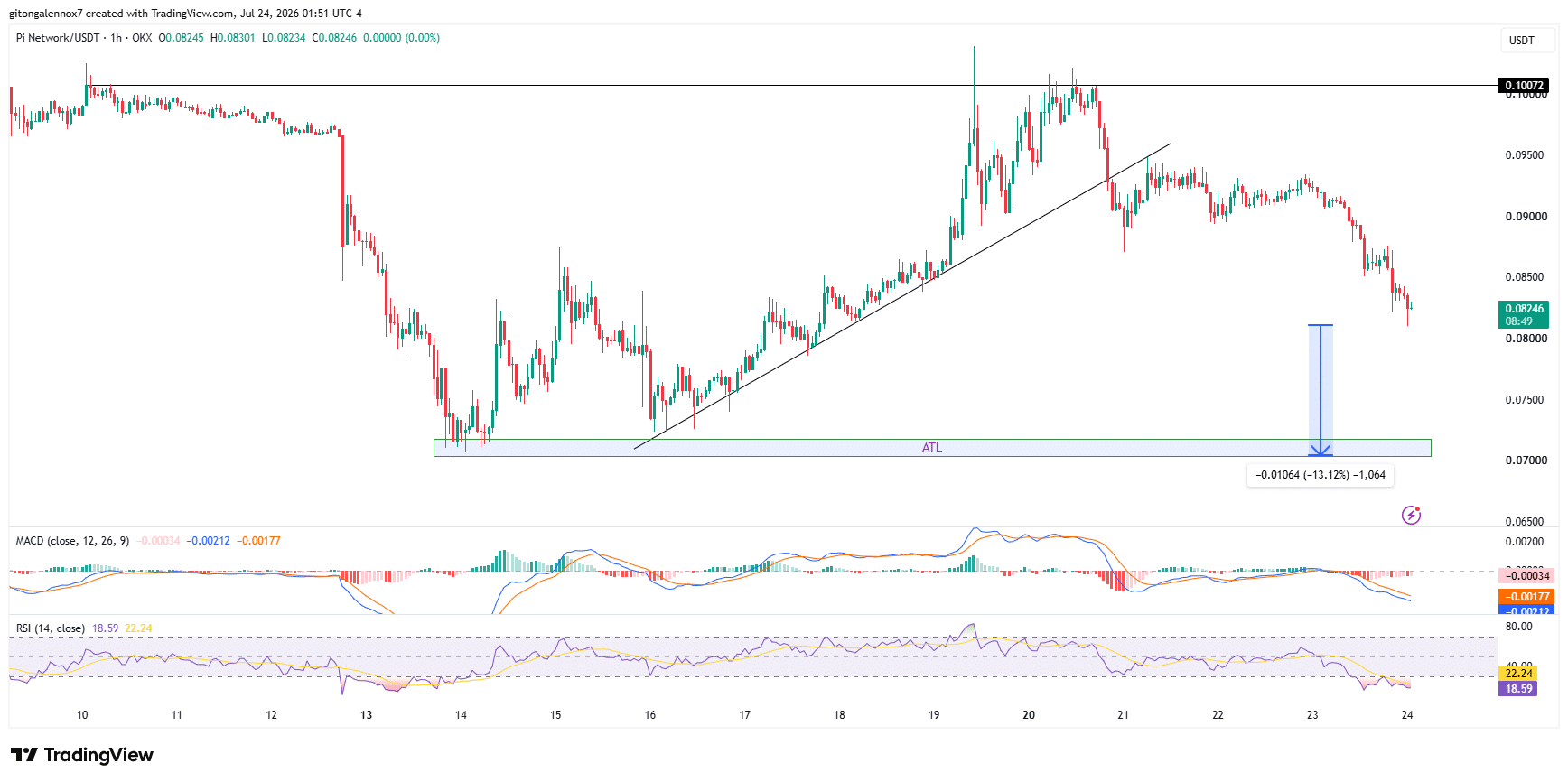Click the RSI moving average 22.24 tag

[x=1518, y=673]
